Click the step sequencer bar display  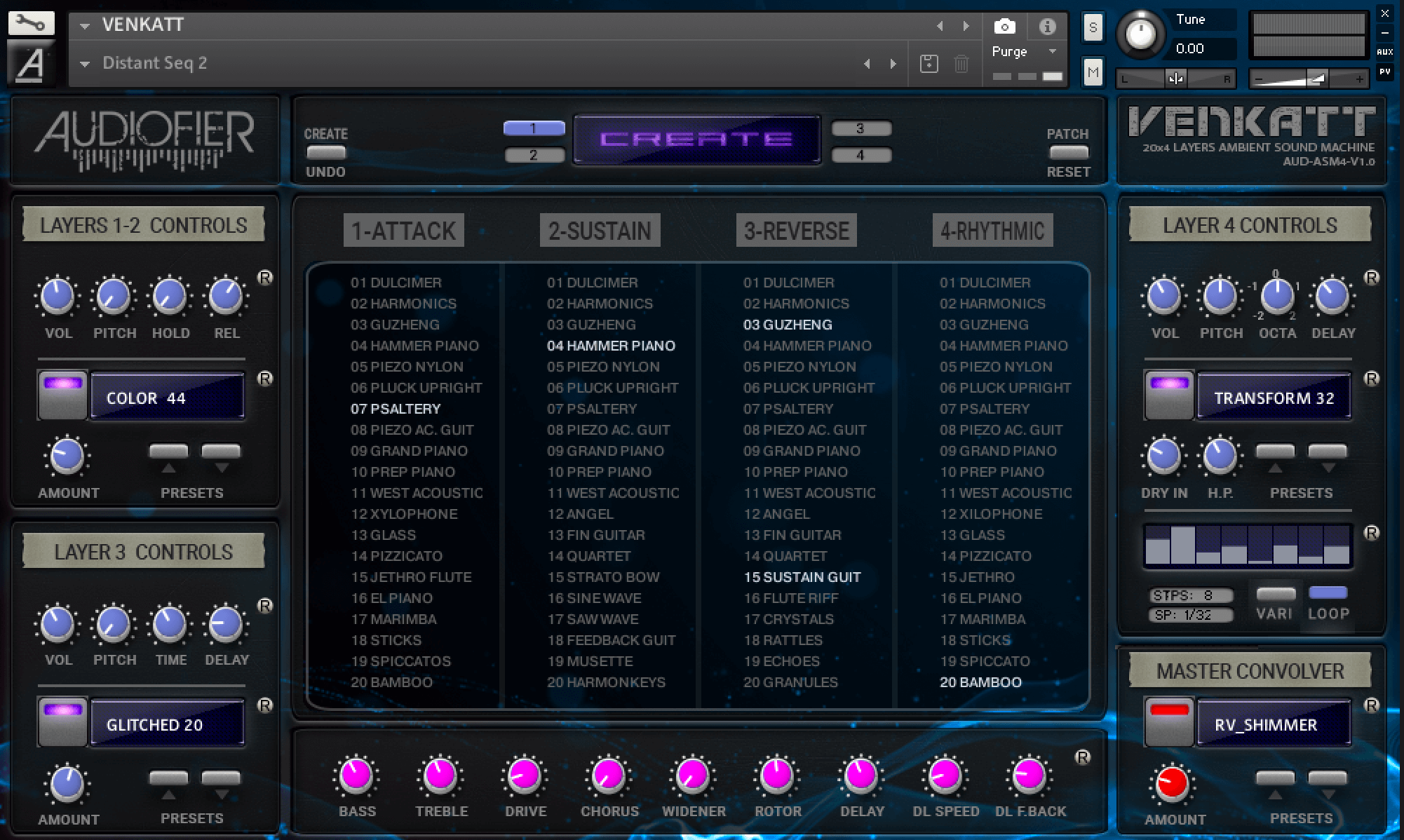point(1248,546)
